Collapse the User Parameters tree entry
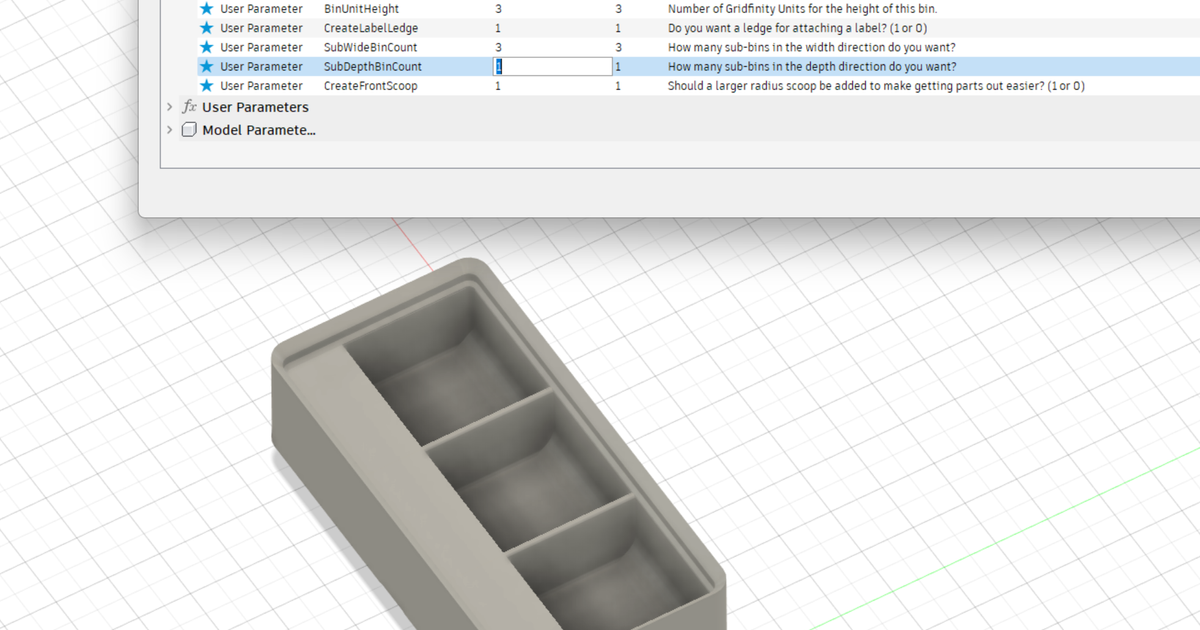The width and height of the screenshot is (1200, 630). click(x=168, y=107)
